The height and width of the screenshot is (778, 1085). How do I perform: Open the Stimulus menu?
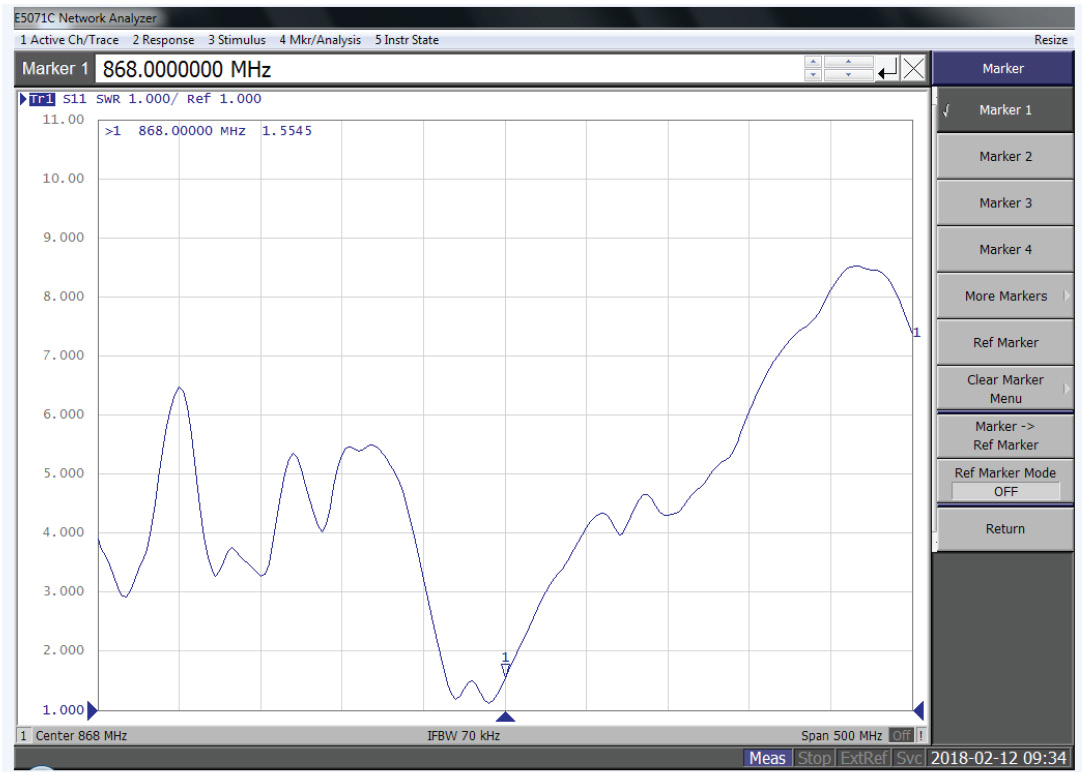point(236,40)
